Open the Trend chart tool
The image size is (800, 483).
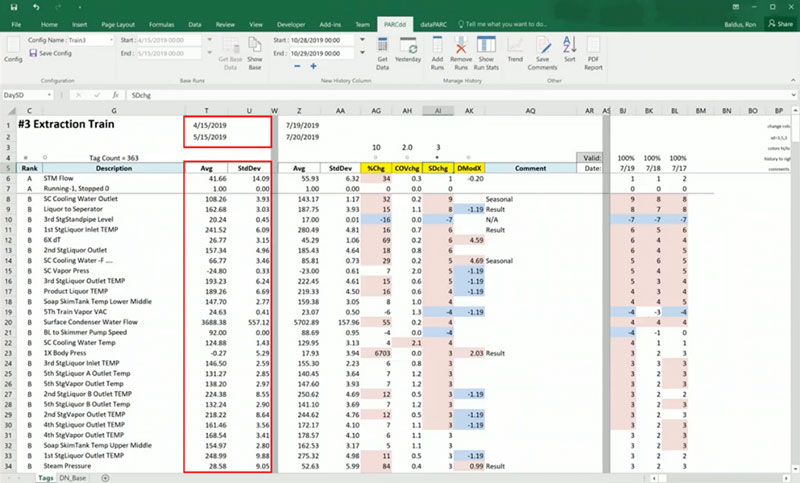coord(515,50)
